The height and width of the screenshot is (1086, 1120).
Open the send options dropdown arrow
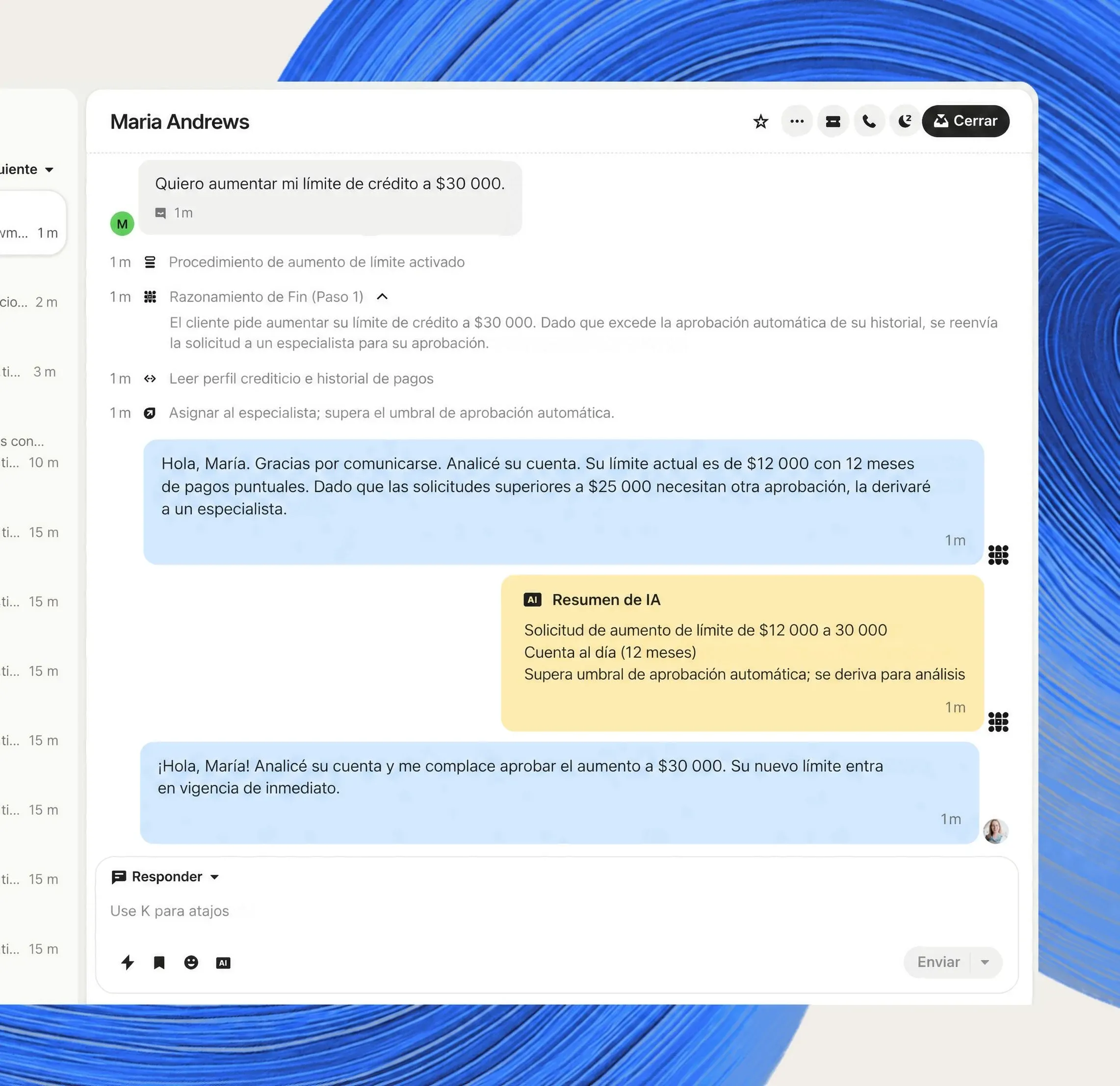click(x=985, y=962)
